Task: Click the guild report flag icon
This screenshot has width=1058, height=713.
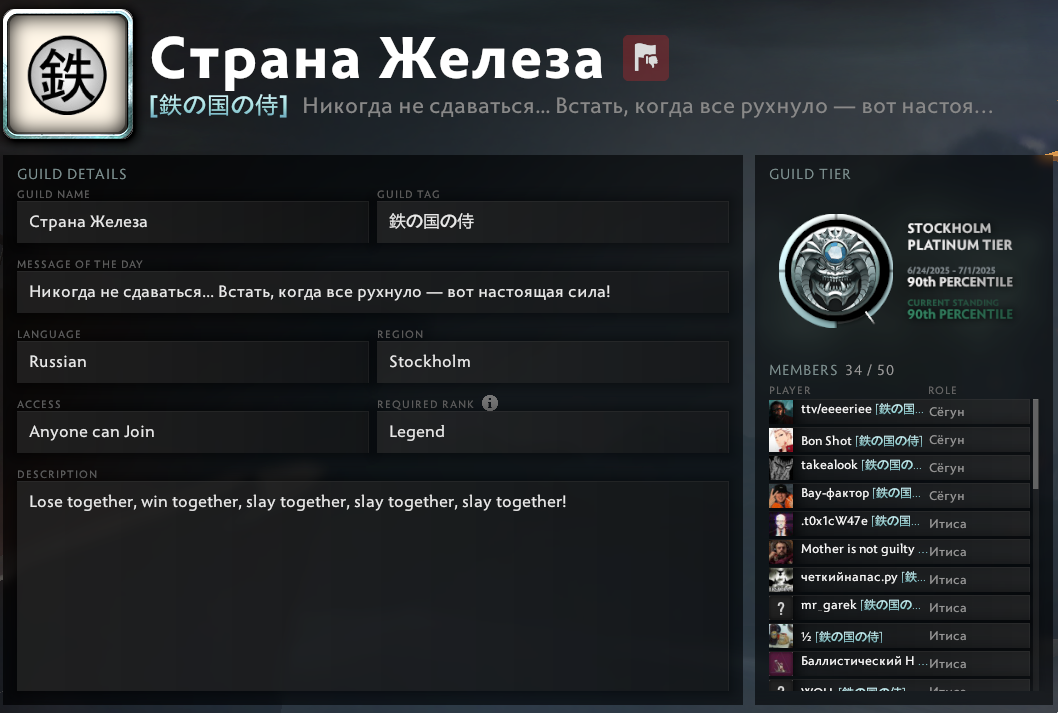Action: click(x=646, y=58)
